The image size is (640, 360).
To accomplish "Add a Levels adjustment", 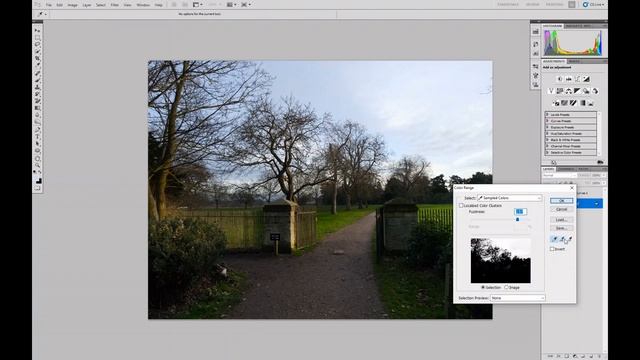I will 569,79.
